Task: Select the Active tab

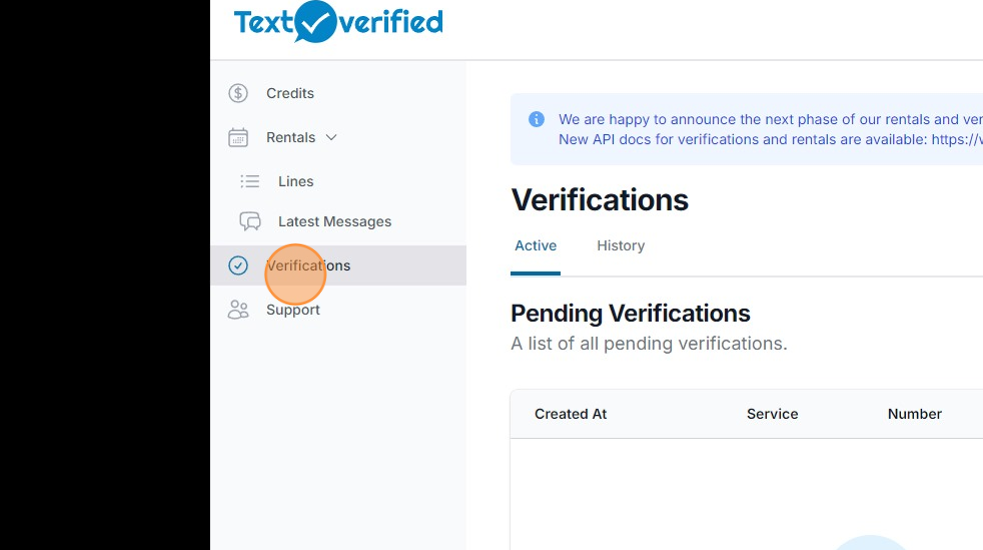Action: 535,245
